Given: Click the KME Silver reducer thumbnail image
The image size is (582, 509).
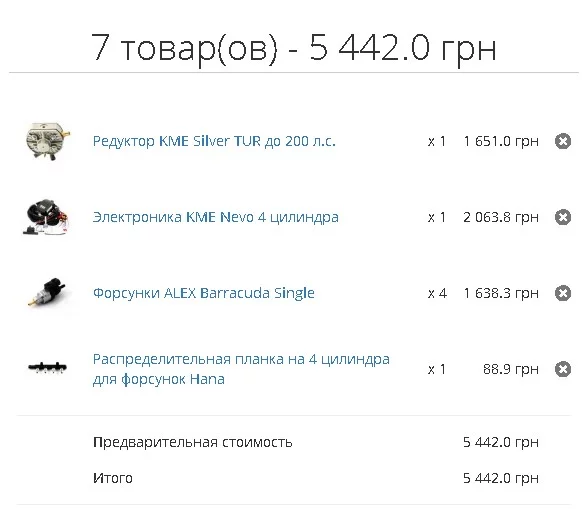Looking at the screenshot, I should [48, 141].
